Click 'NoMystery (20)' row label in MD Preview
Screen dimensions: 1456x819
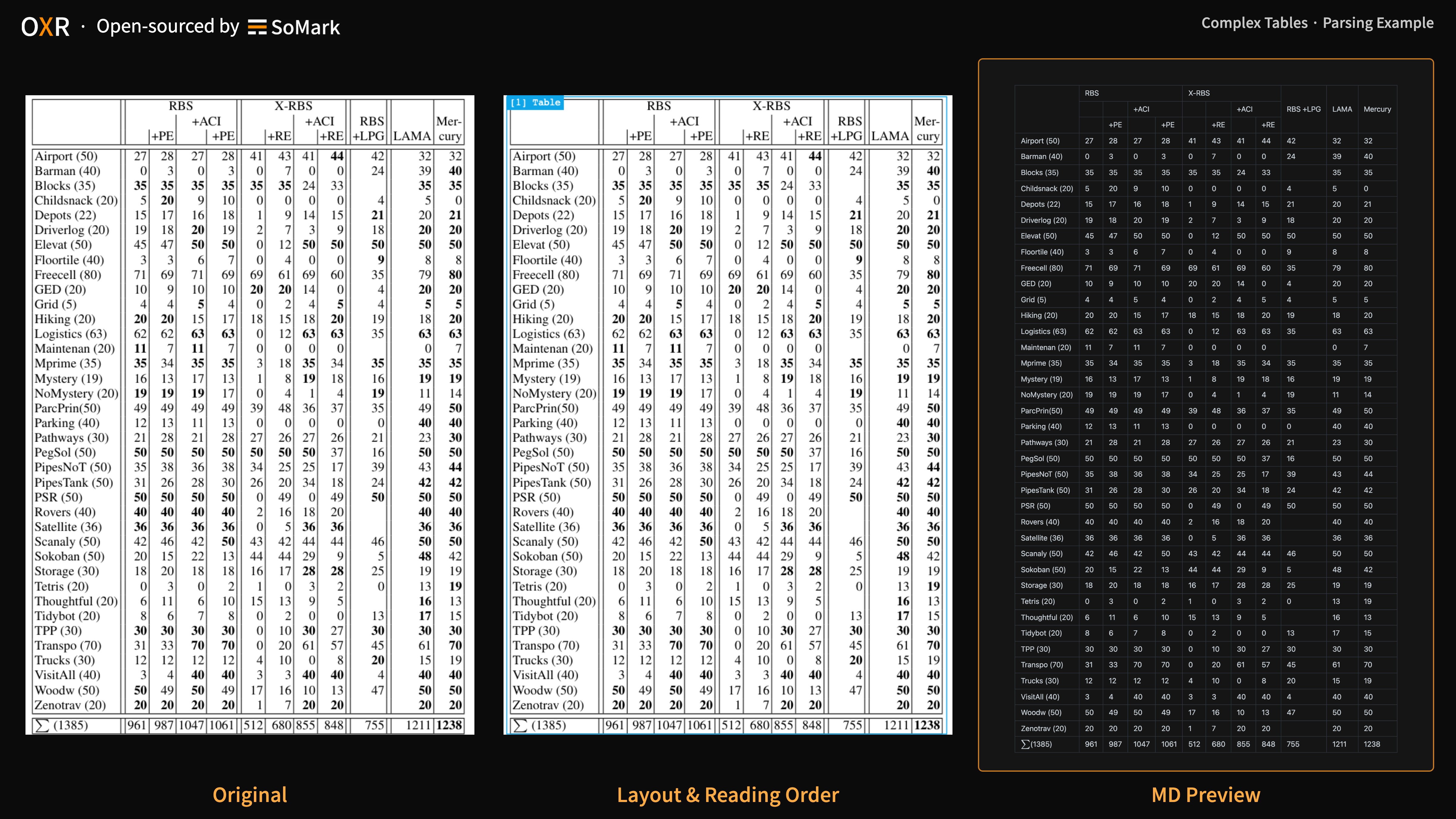tap(1046, 395)
